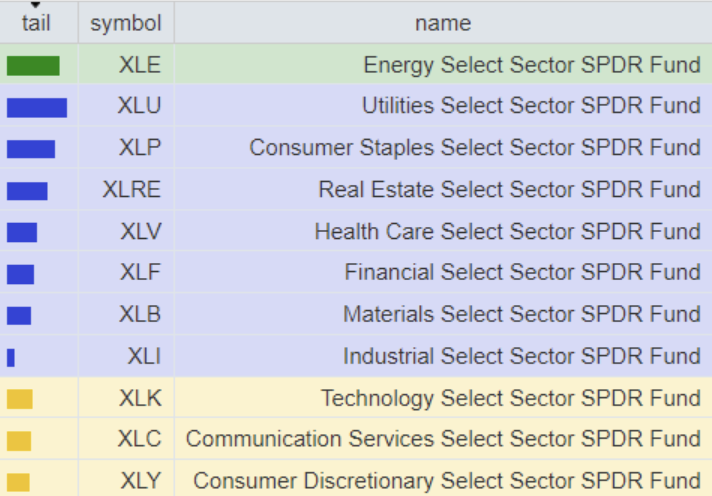Click the symbol column header
712x496 pixels.
click(x=125, y=22)
